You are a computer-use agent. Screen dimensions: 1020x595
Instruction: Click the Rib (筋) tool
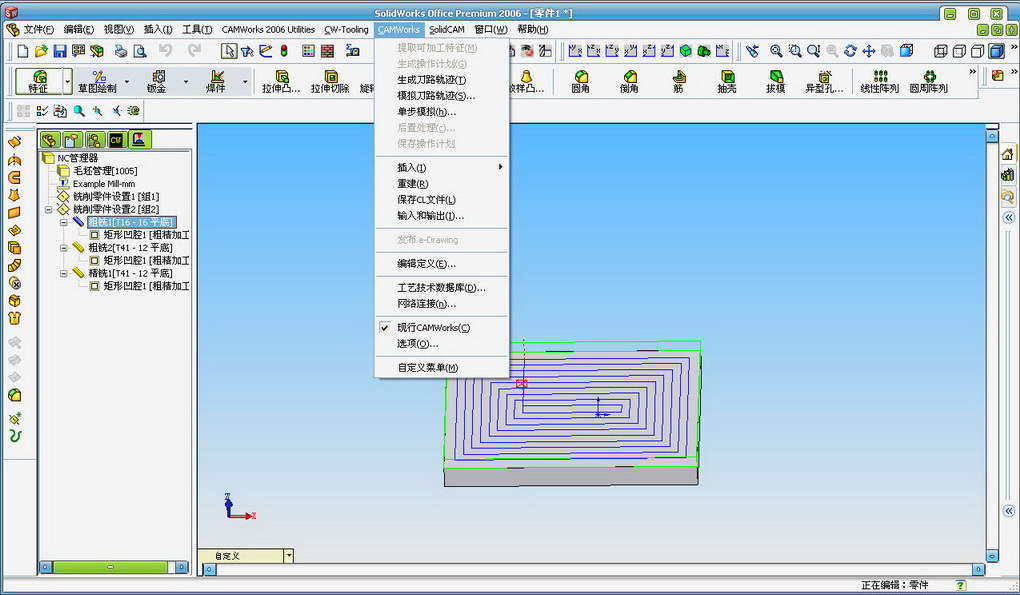click(678, 81)
